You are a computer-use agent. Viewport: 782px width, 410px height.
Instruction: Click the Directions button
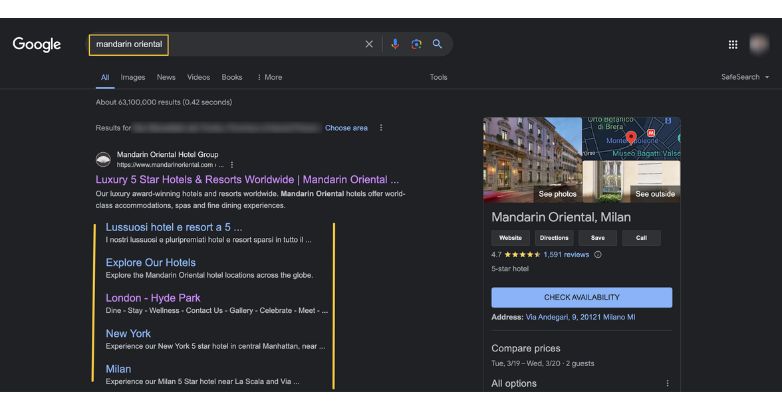554,238
